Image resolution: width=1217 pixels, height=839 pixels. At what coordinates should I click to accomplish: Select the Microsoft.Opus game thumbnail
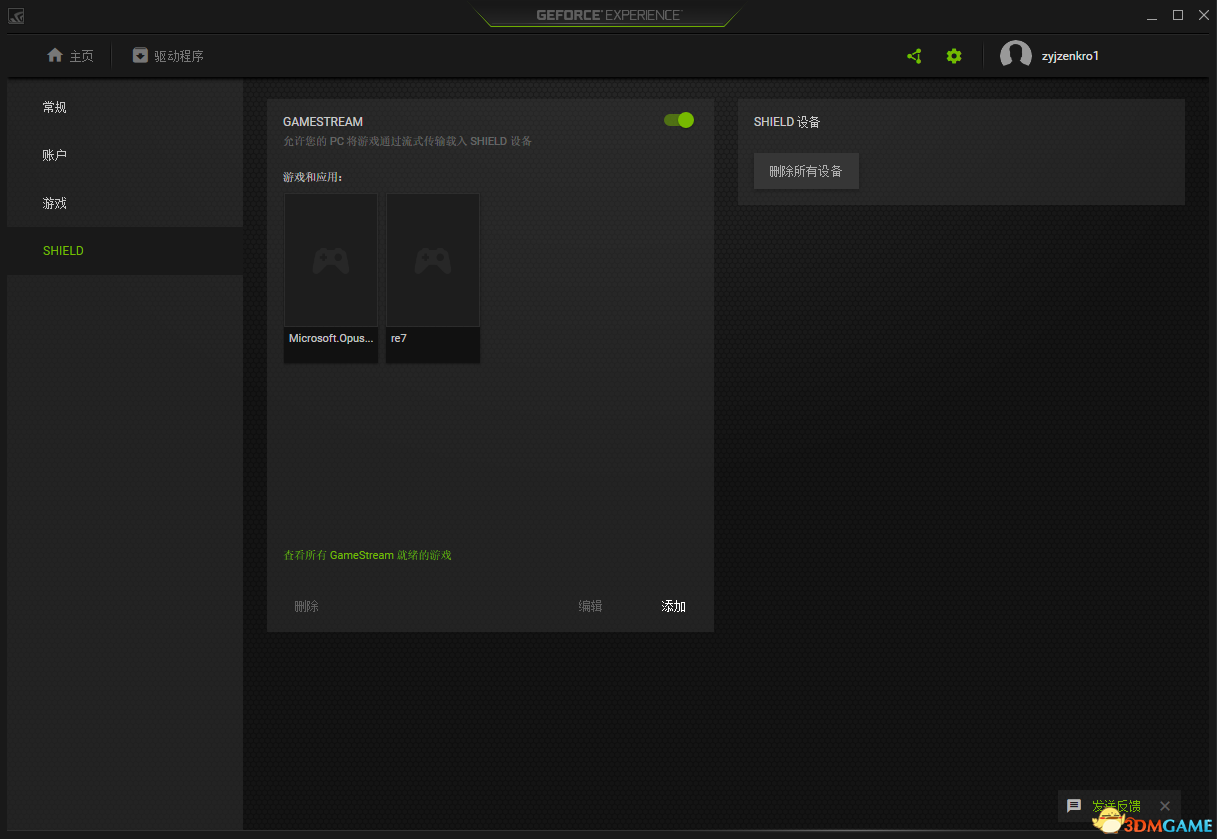[331, 278]
